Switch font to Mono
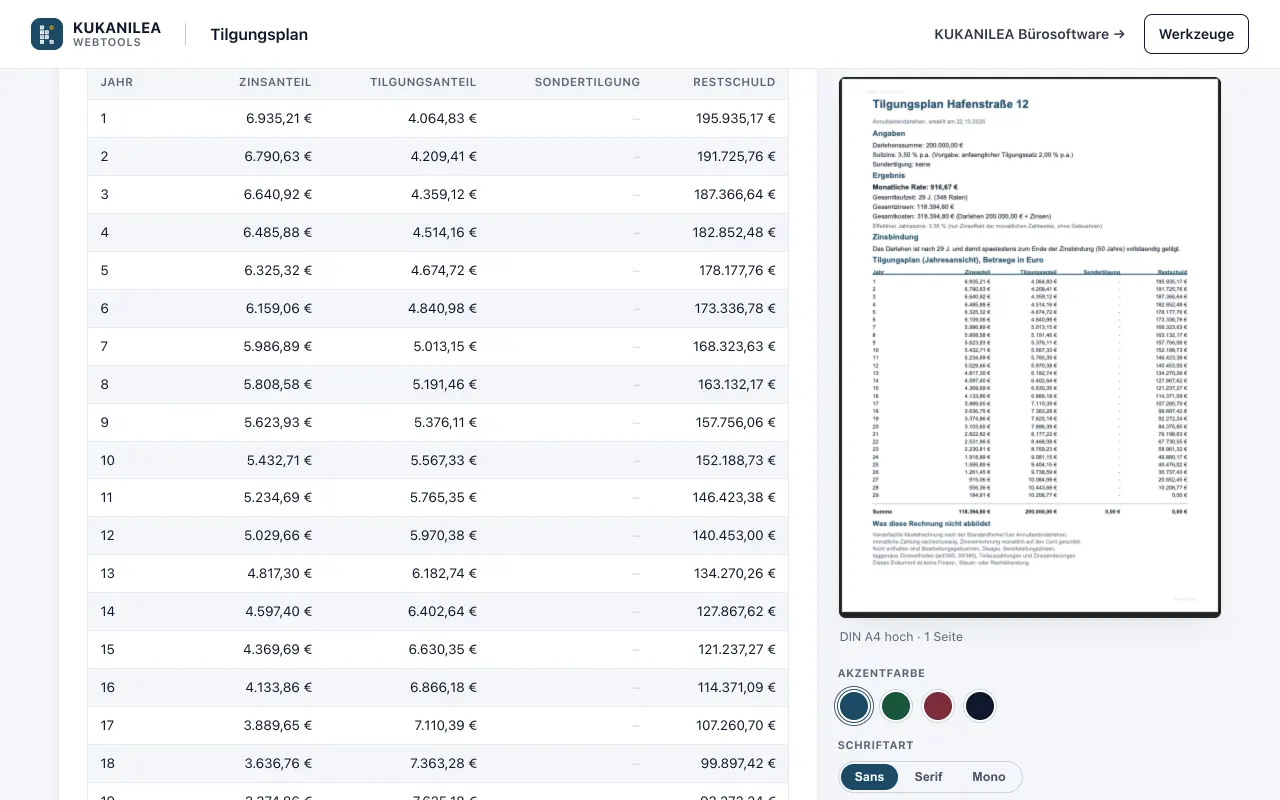Image resolution: width=1280 pixels, height=800 pixels. tap(989, 777)
